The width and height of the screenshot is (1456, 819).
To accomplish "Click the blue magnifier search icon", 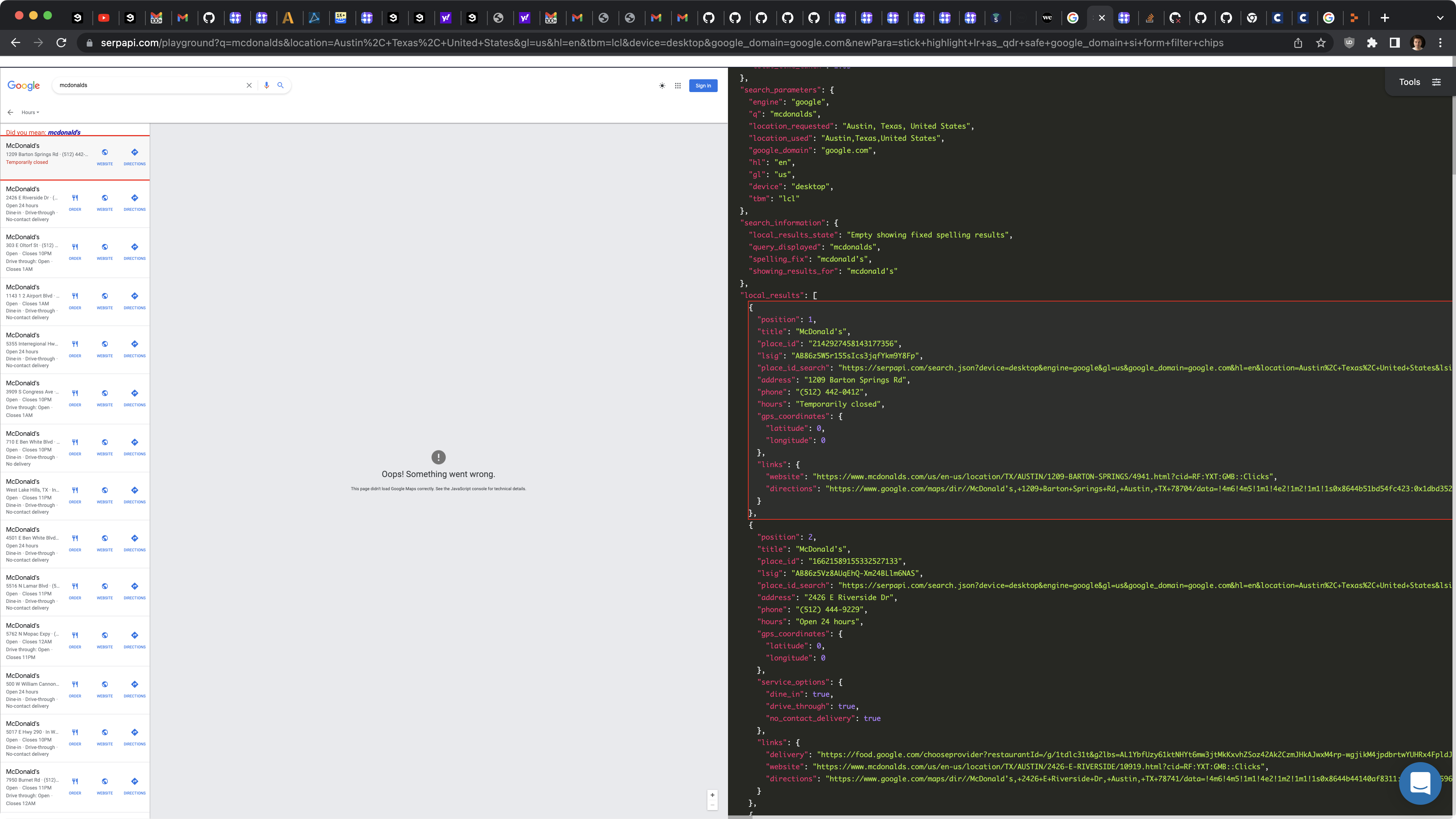I will coord(280,85).
